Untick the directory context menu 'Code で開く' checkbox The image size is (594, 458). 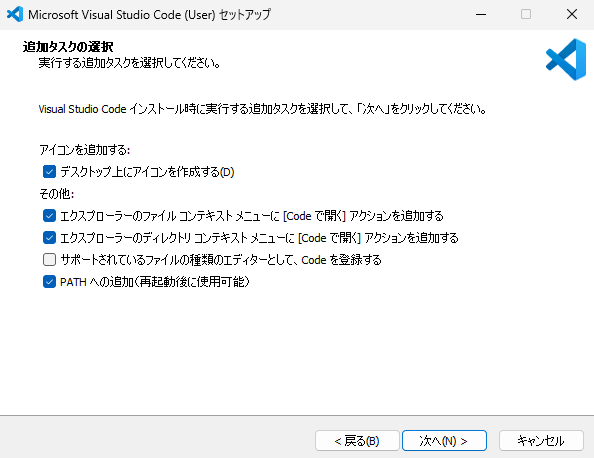(49, 238)
